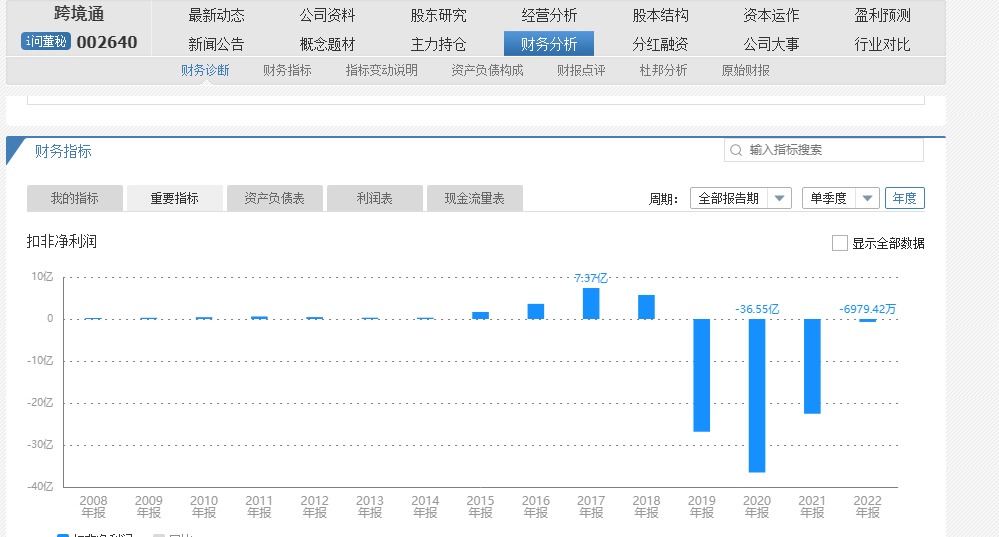Open the 利润表 tab
Image resolution: width=999 pixels, height=537 pixels.
click(x=374, y=198)
